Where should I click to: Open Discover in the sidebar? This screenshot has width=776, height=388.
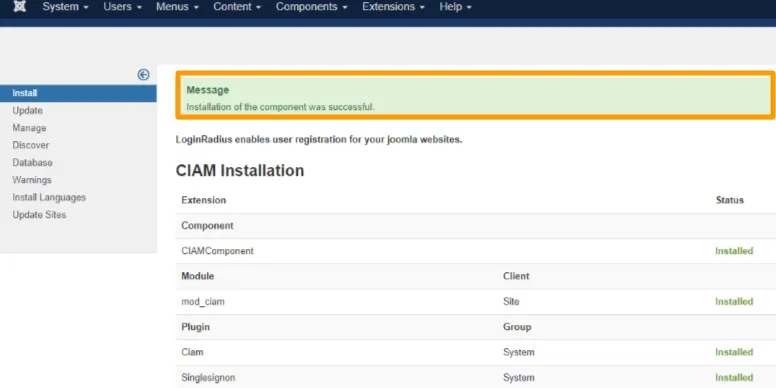pyautogui.click(x=31, y=145)
